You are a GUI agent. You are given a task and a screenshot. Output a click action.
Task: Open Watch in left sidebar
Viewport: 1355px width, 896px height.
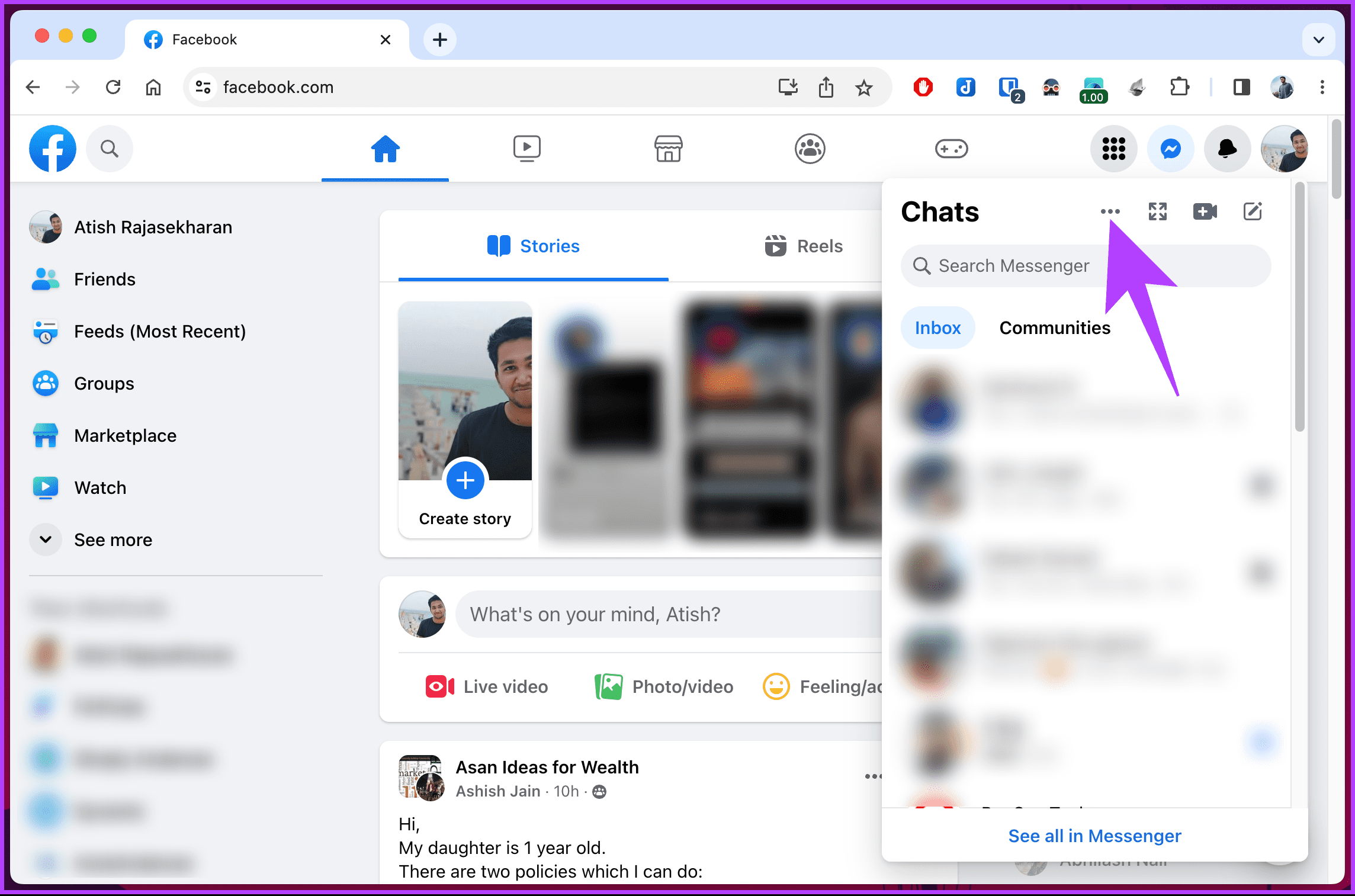[x=78, y=488]
